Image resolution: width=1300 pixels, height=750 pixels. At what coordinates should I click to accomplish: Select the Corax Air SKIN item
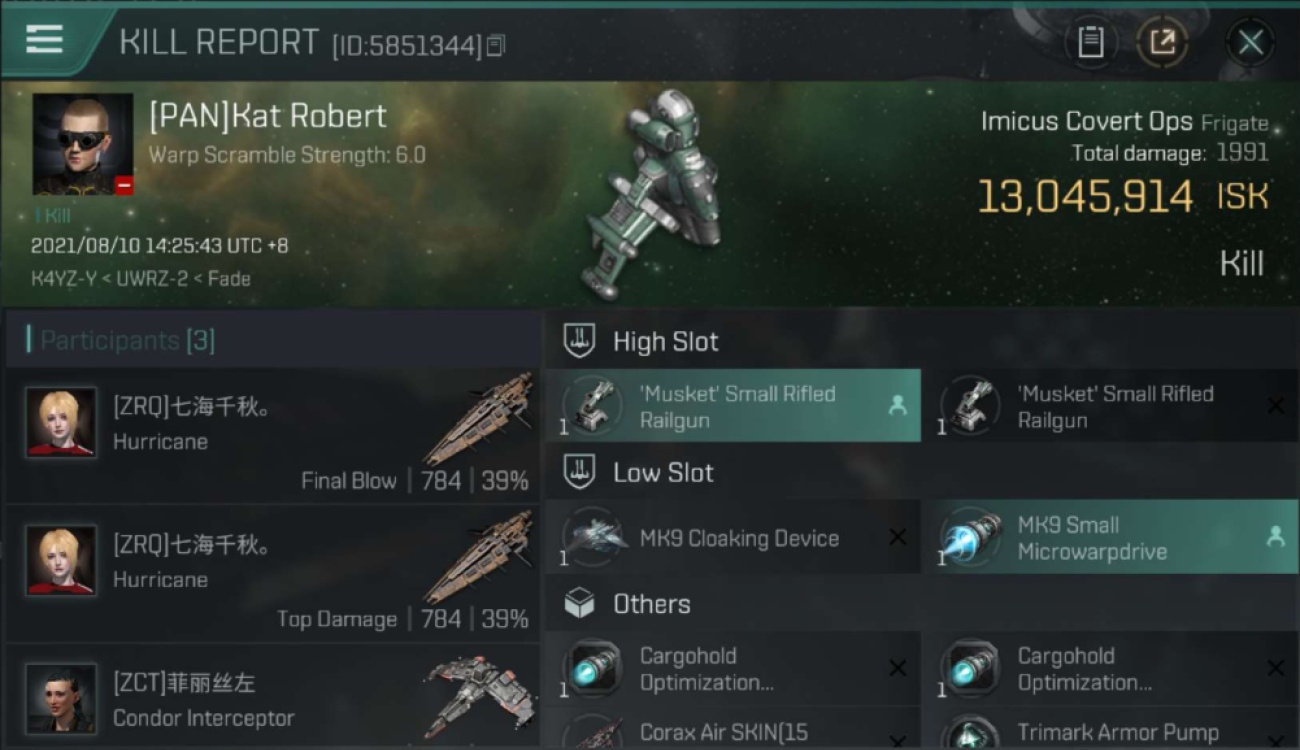tap(733, 731)
